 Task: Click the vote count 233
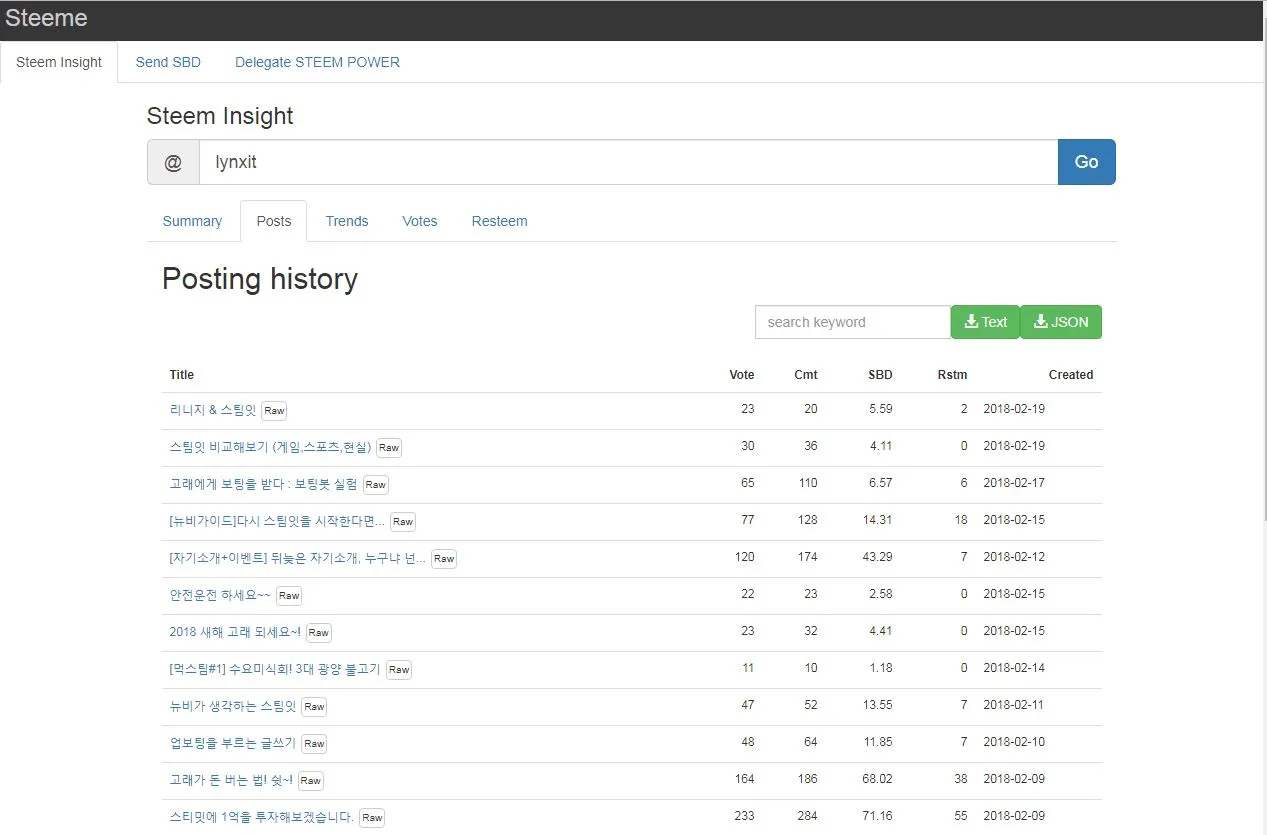(x=744, y=816)
